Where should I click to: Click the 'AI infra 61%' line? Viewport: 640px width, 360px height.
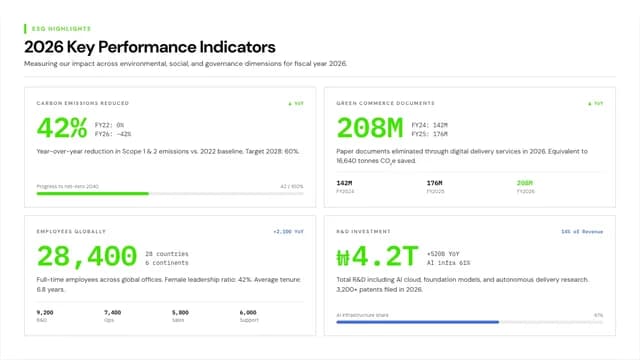pyautogui.click(x=449, y=263)
